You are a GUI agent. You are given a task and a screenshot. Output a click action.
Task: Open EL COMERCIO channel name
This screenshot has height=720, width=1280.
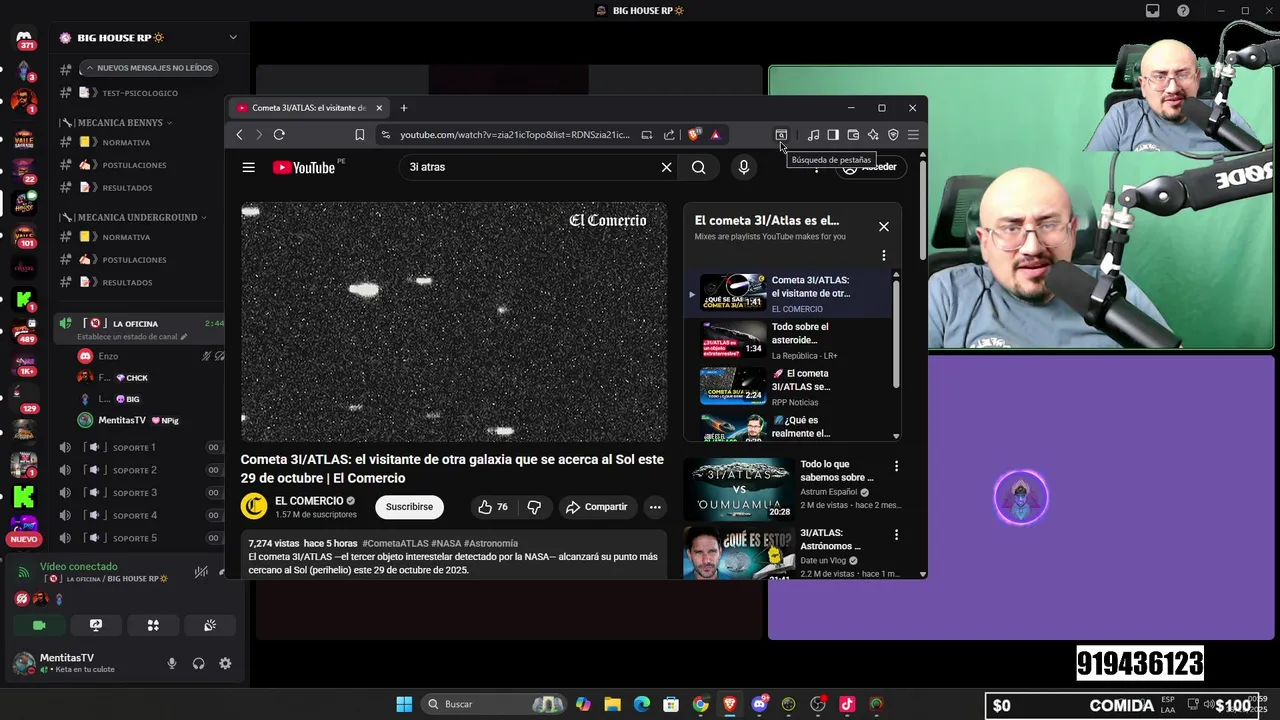[309, 501]
